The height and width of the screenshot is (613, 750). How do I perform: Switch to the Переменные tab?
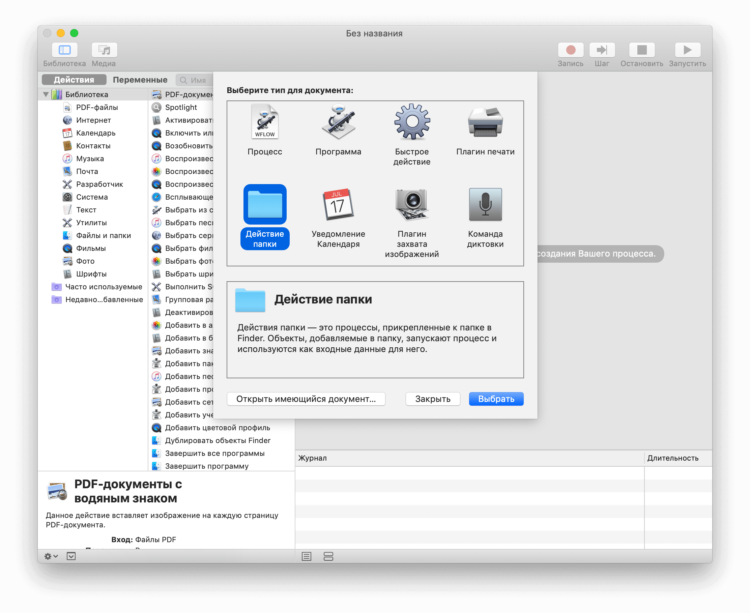point(140,79)
